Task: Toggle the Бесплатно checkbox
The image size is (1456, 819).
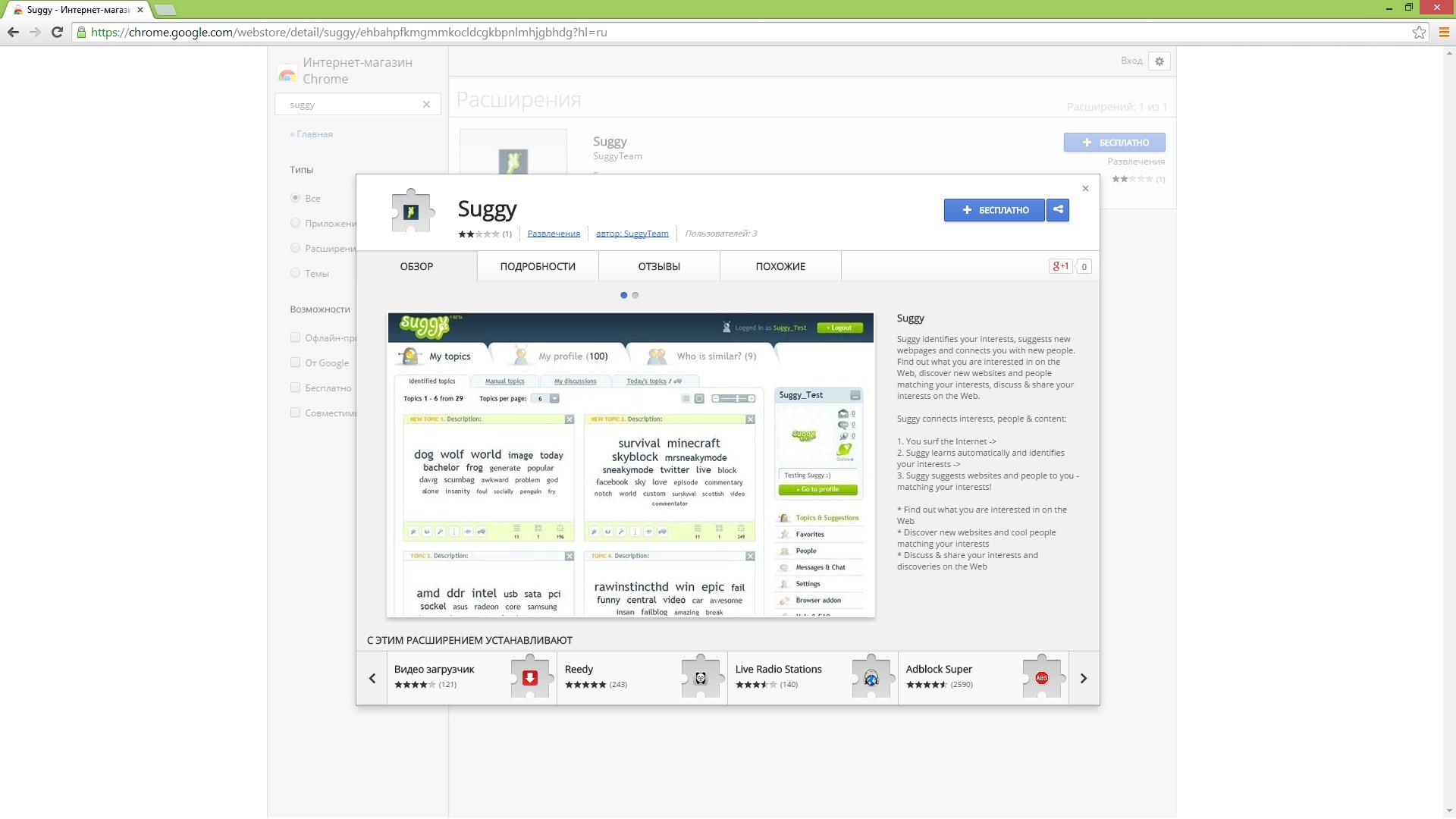Action: tap(296, 388)
